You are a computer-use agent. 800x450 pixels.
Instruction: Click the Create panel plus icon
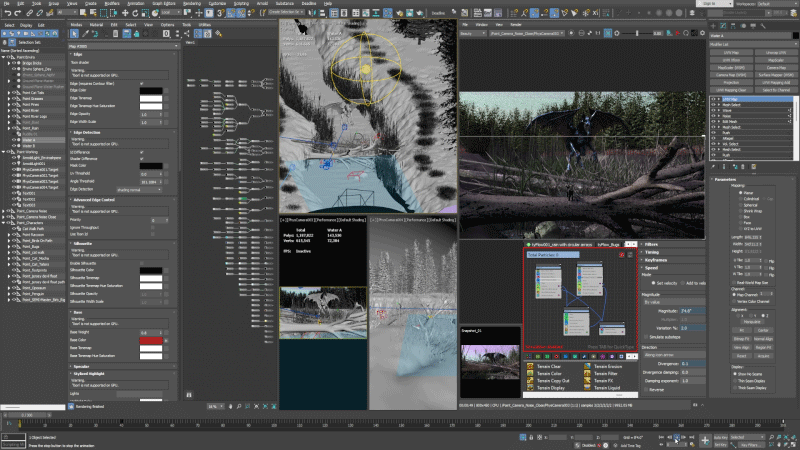(x=712, y=26)
